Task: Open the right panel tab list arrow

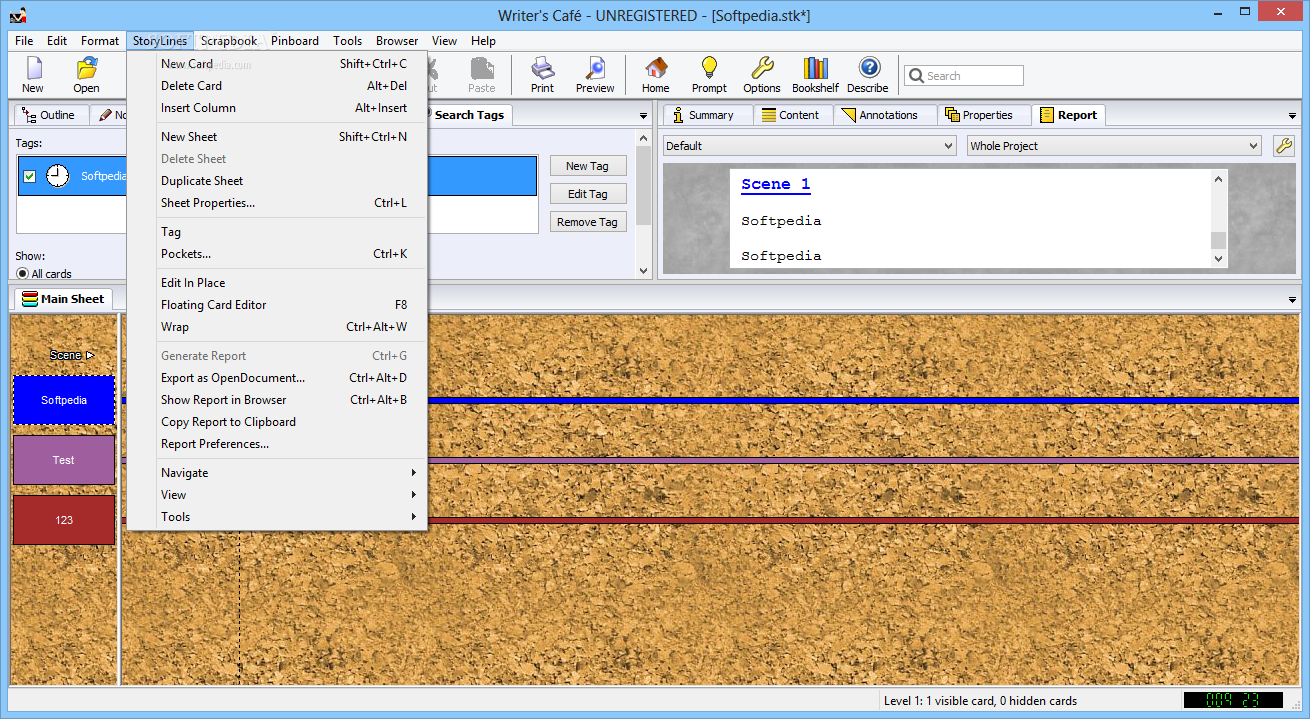Action: 1292,116
